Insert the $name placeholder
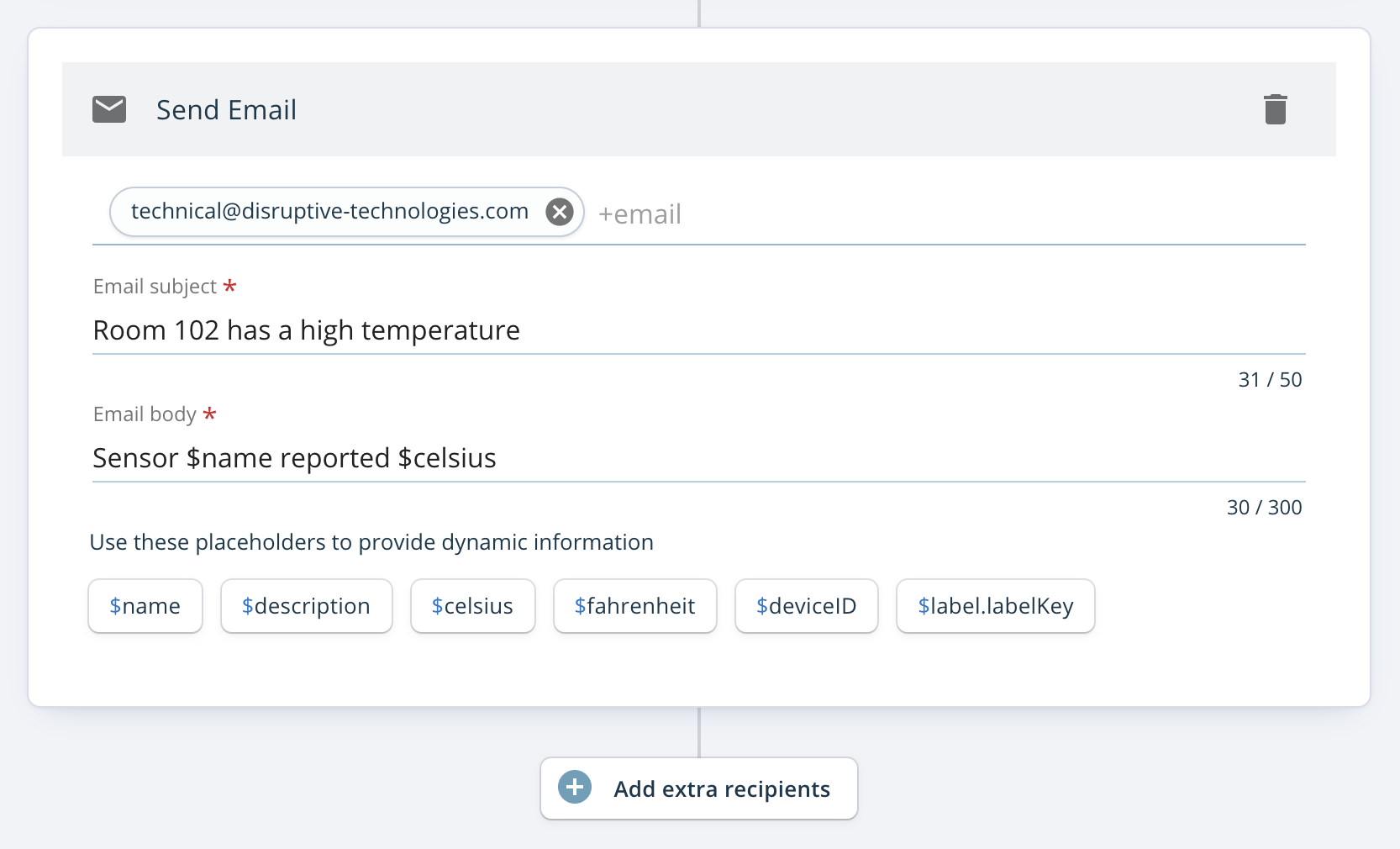 [x=145, y=606]
